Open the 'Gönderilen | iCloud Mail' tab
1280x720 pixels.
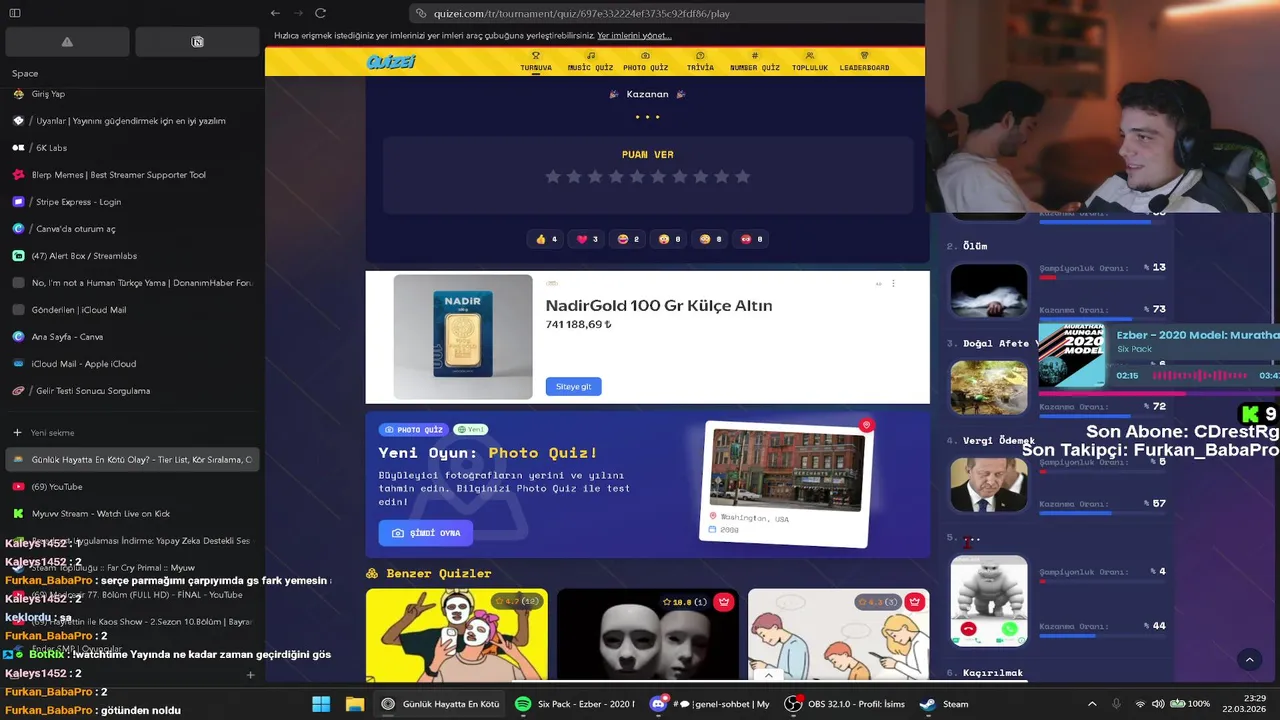(x=132, y=310)
